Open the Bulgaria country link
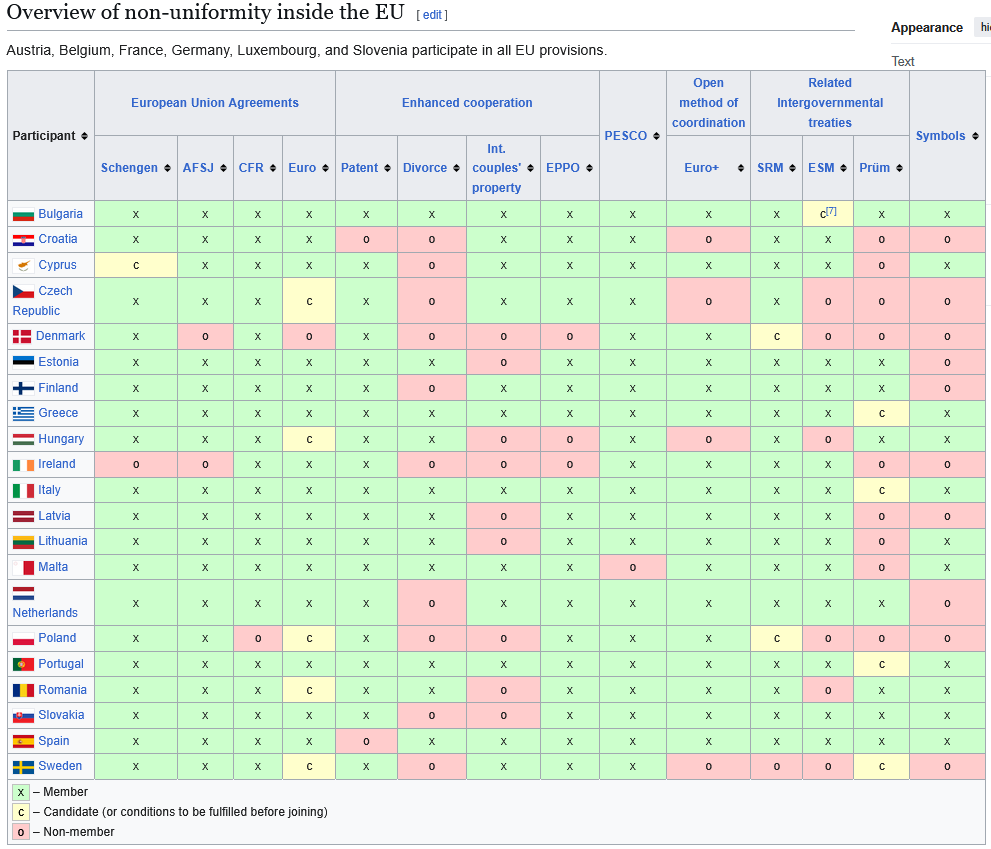 [x=60, y=214]
